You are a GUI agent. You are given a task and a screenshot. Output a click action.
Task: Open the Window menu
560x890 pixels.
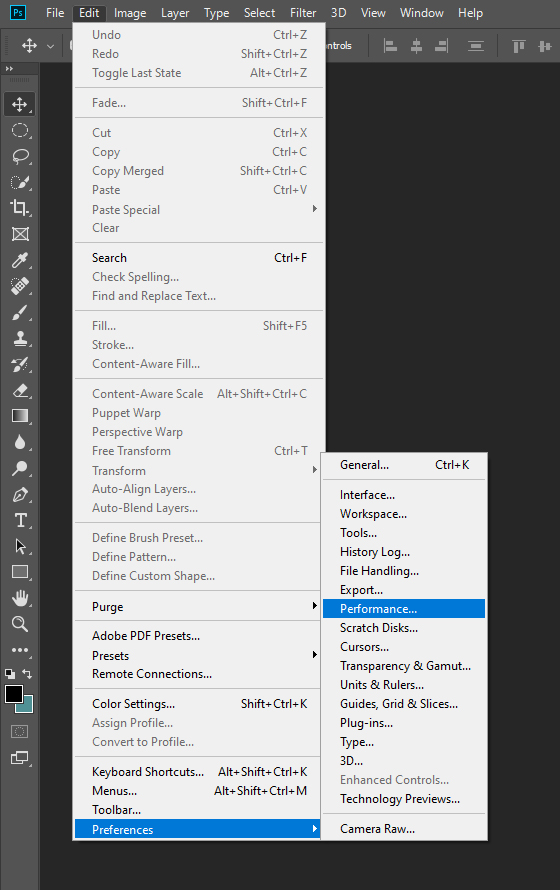click(x=422, y=12)
